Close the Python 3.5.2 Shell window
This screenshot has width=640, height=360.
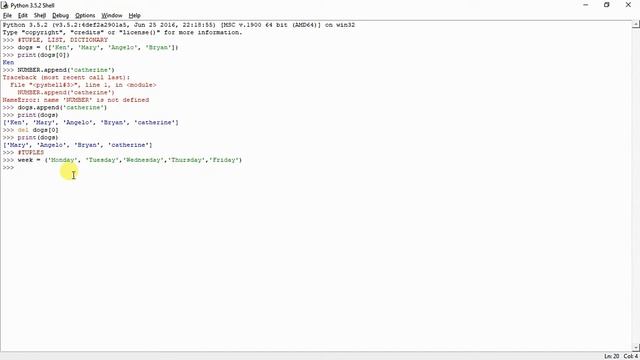pyautogui.click(x=628, y=5)
